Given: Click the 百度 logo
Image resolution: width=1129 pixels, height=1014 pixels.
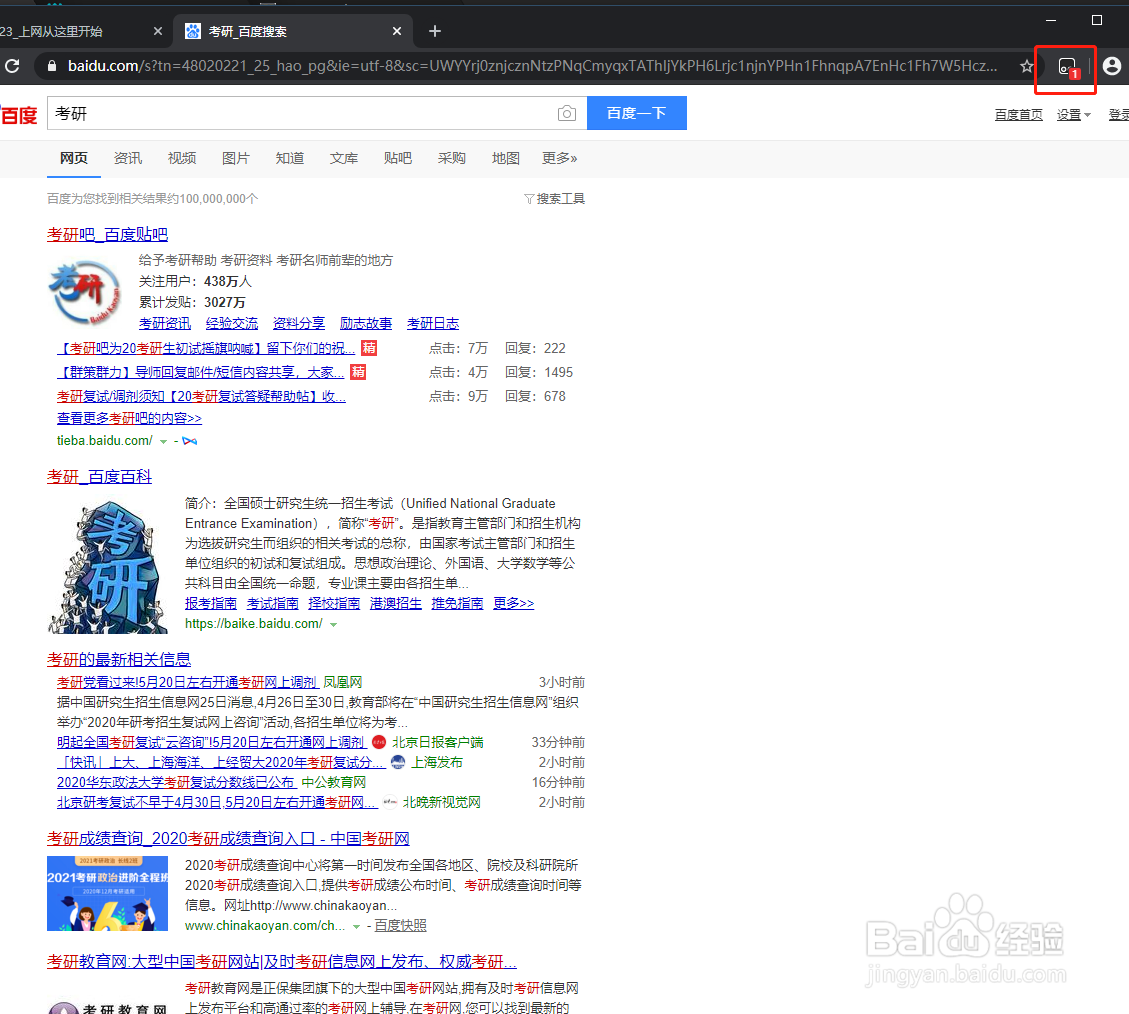Looking at the screenshot, I should [18, 113].
